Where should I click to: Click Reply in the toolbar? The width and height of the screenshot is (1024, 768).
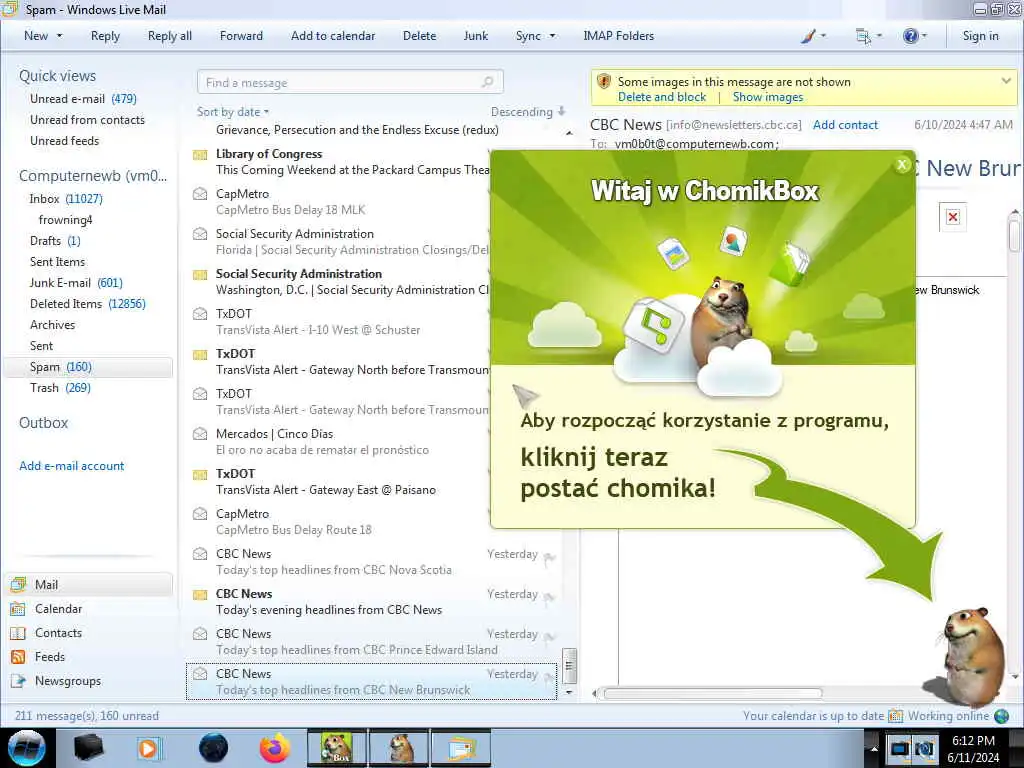pos(105,36)
